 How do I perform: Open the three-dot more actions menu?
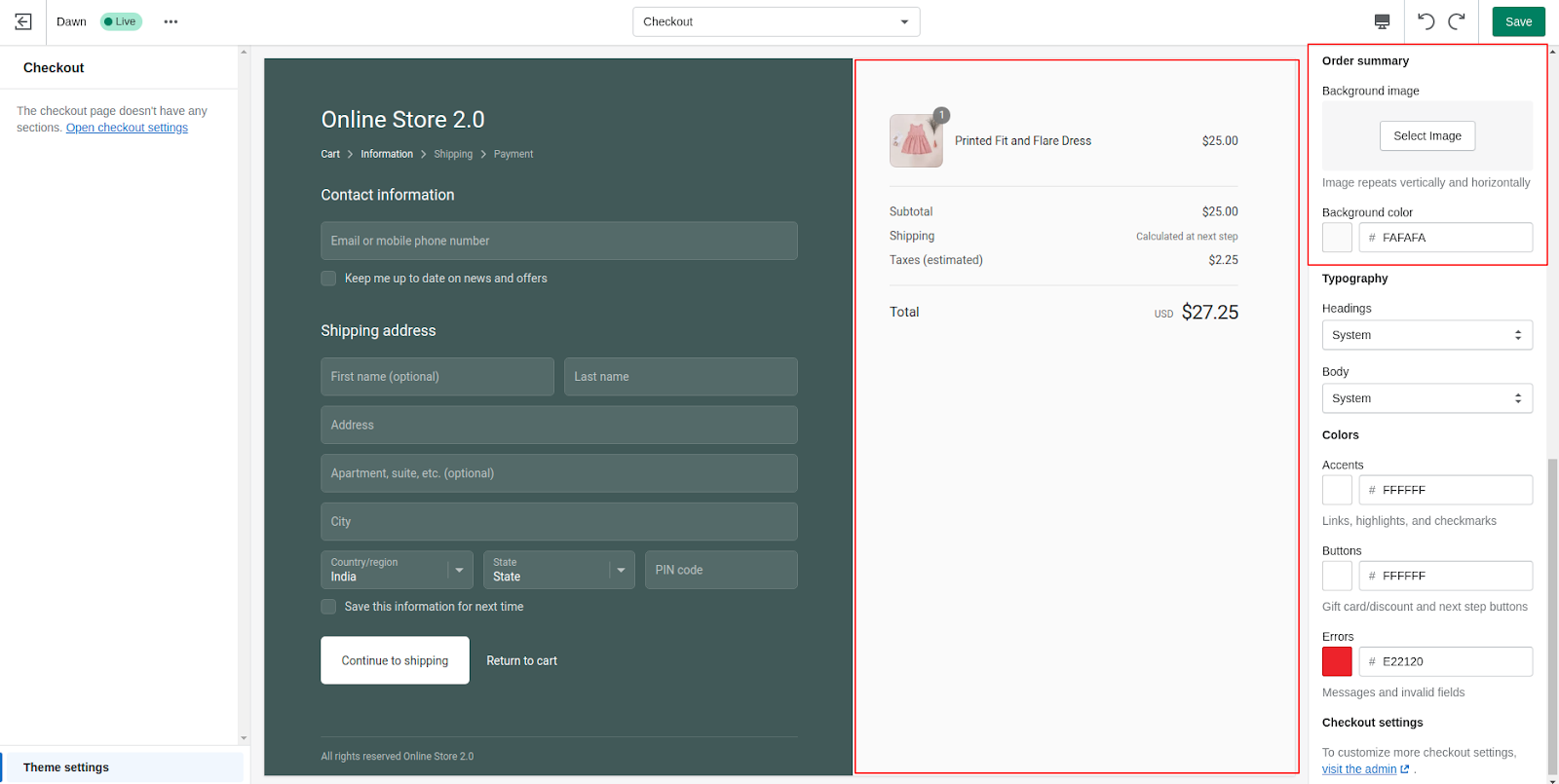coord(171,21)
